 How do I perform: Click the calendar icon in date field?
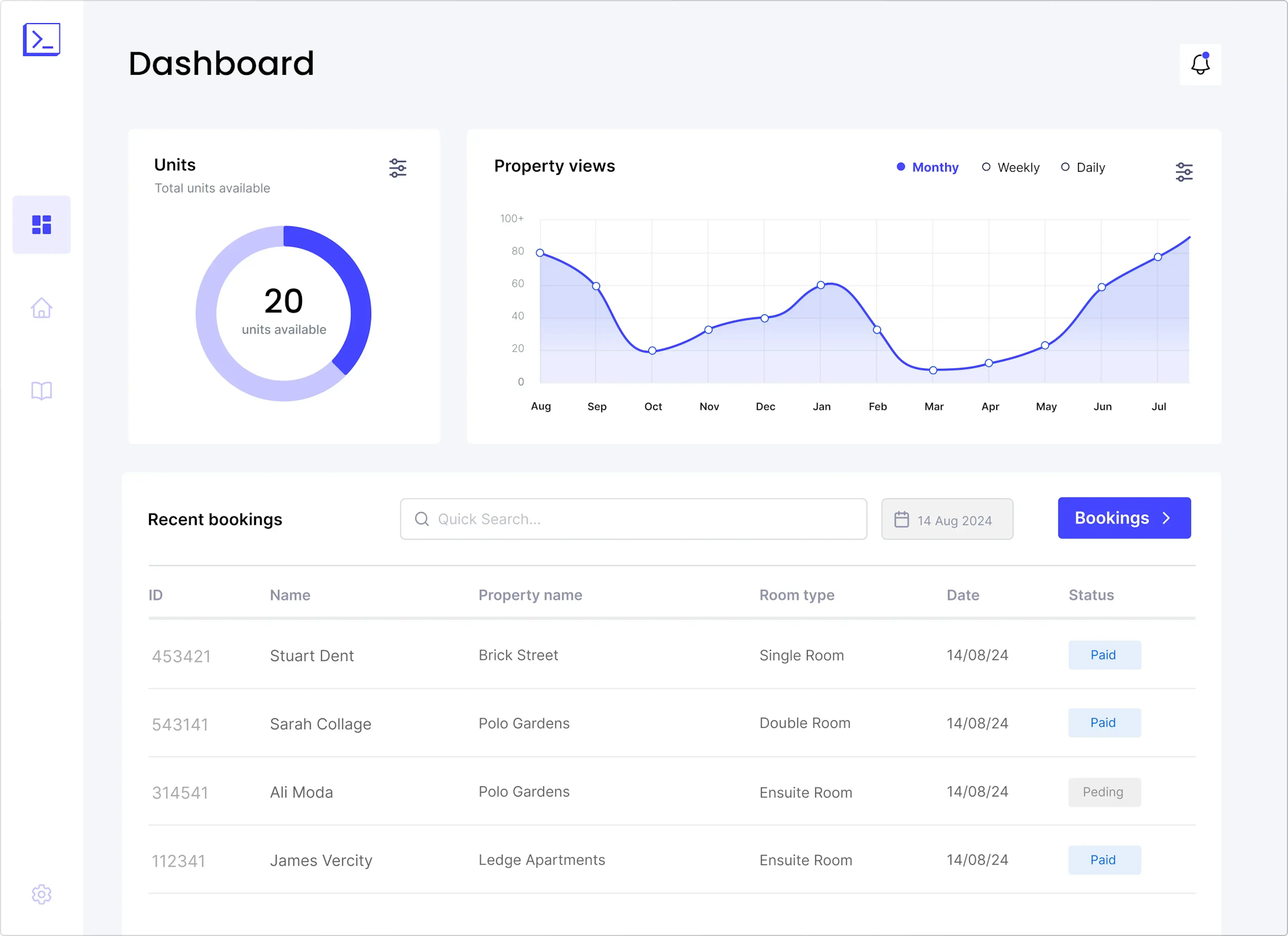pyautogui.click(x=902, y=519)
